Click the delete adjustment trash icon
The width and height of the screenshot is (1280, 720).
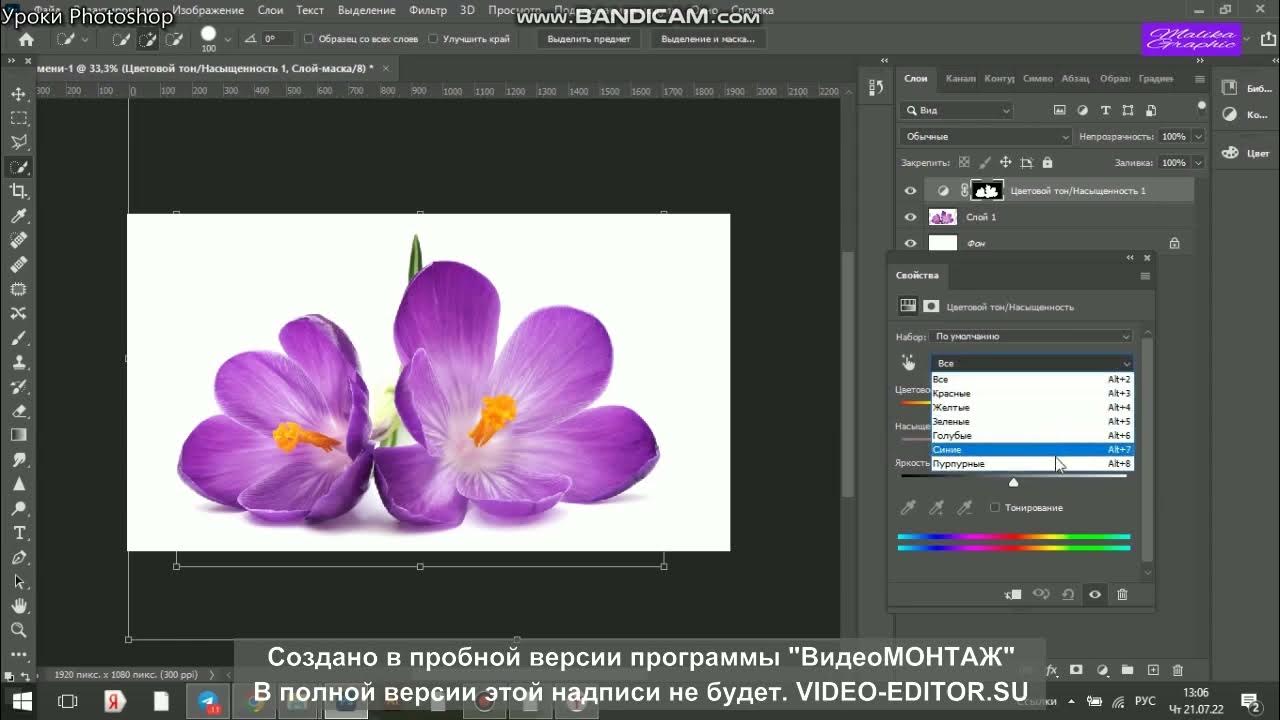[x=1122, y=594]
